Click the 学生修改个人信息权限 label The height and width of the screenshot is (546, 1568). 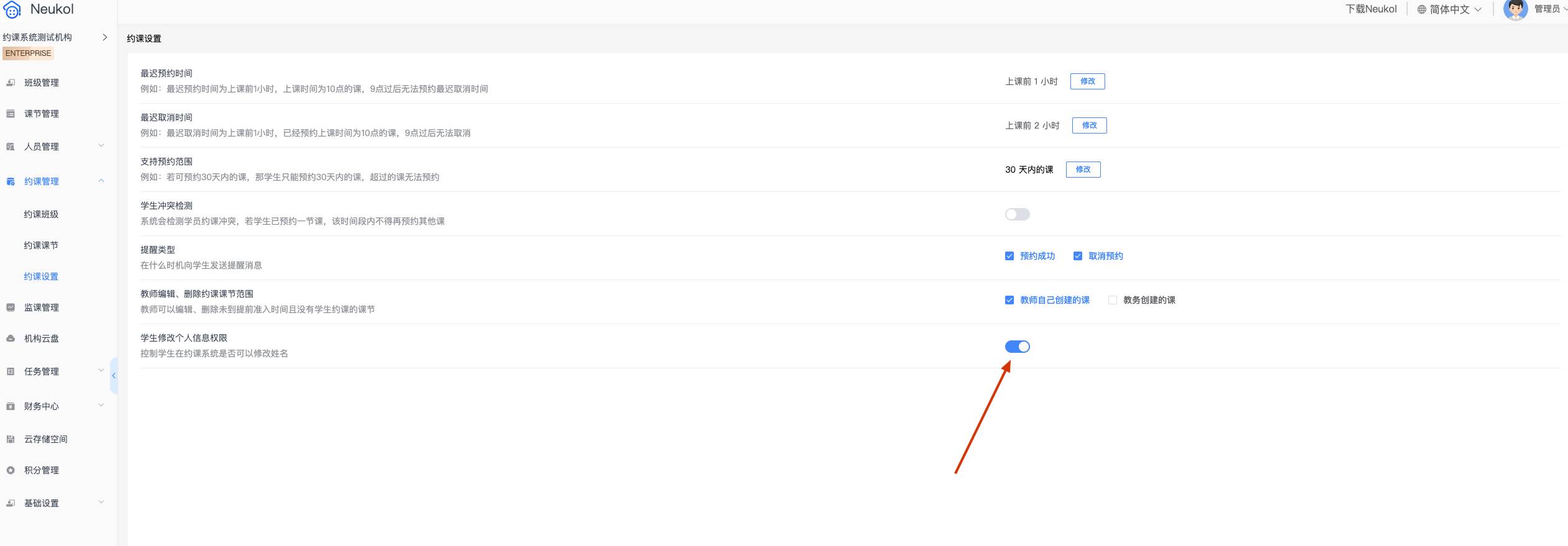[184, 338]
